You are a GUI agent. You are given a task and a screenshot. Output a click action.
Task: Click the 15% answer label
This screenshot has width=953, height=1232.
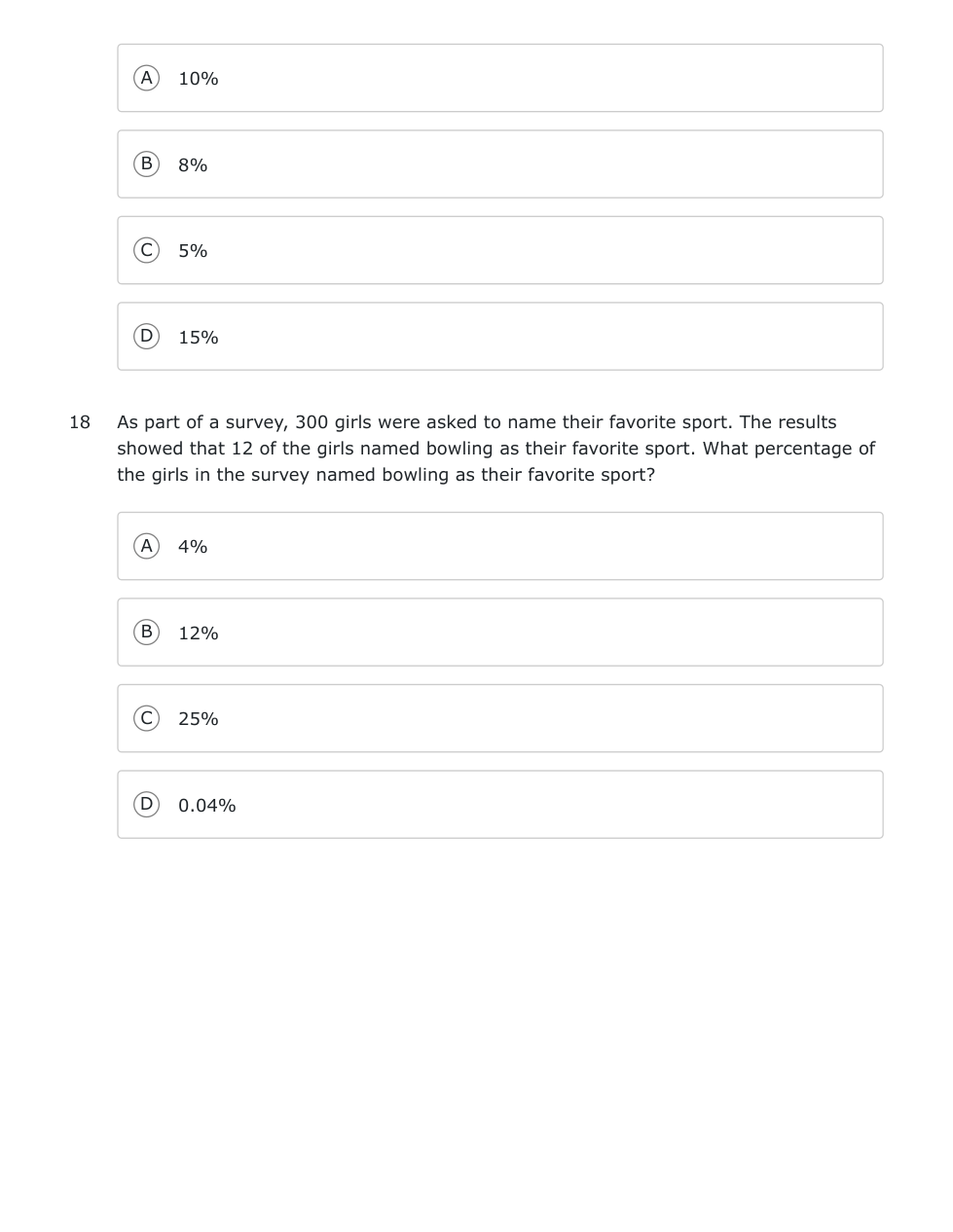pyautogui.click(x=198, y=338)
